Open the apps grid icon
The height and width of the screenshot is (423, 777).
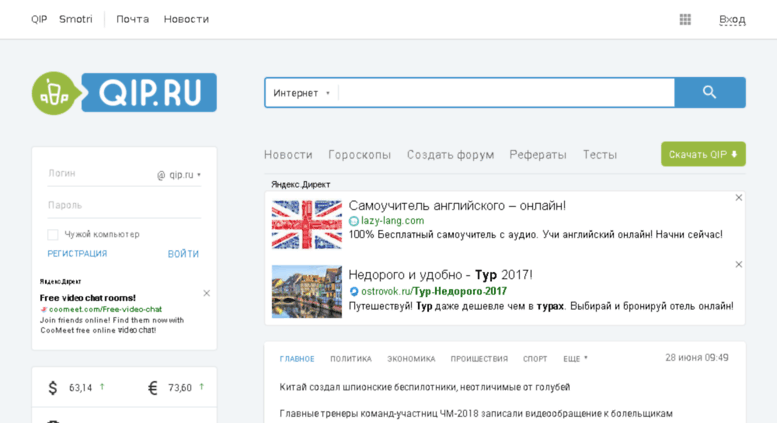tap(685, 19)
